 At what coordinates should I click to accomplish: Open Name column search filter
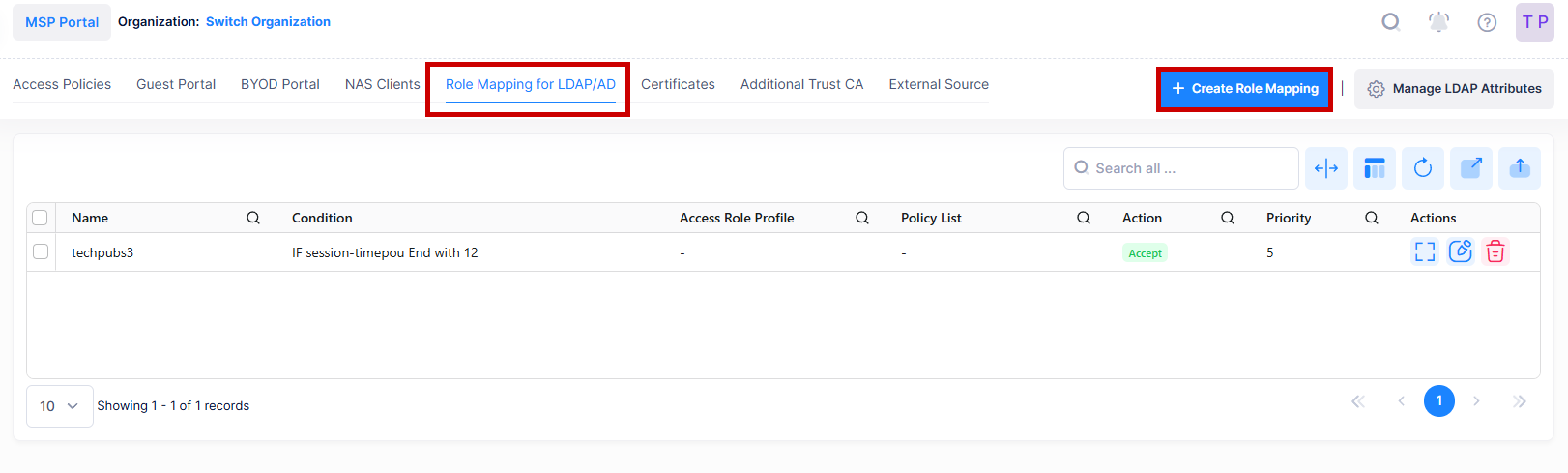coord(253,218)
